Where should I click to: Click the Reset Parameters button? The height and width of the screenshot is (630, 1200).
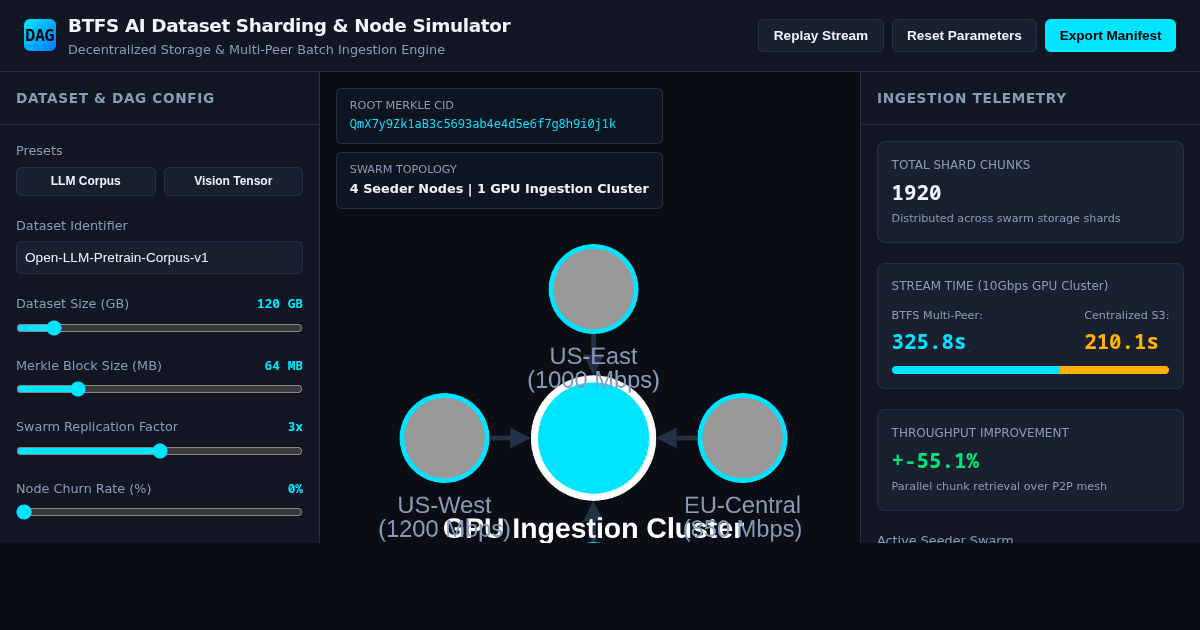[964, 35]
